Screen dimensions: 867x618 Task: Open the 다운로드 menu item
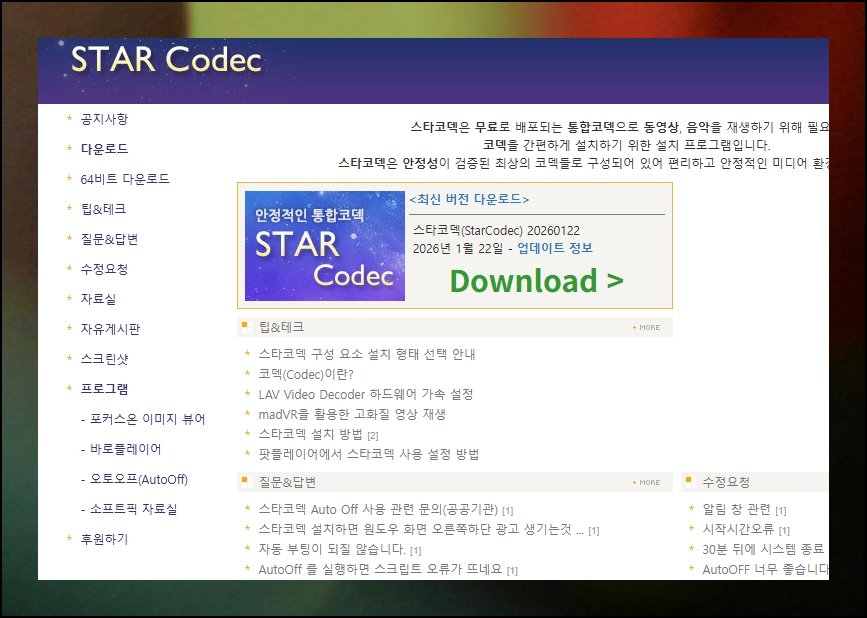tap(104, 149)
